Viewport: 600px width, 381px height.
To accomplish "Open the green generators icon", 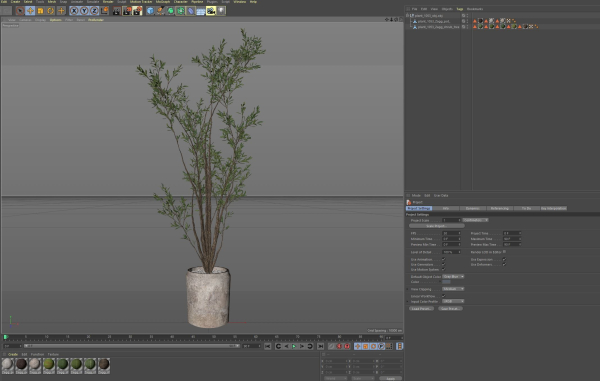I will click(171, 11).
